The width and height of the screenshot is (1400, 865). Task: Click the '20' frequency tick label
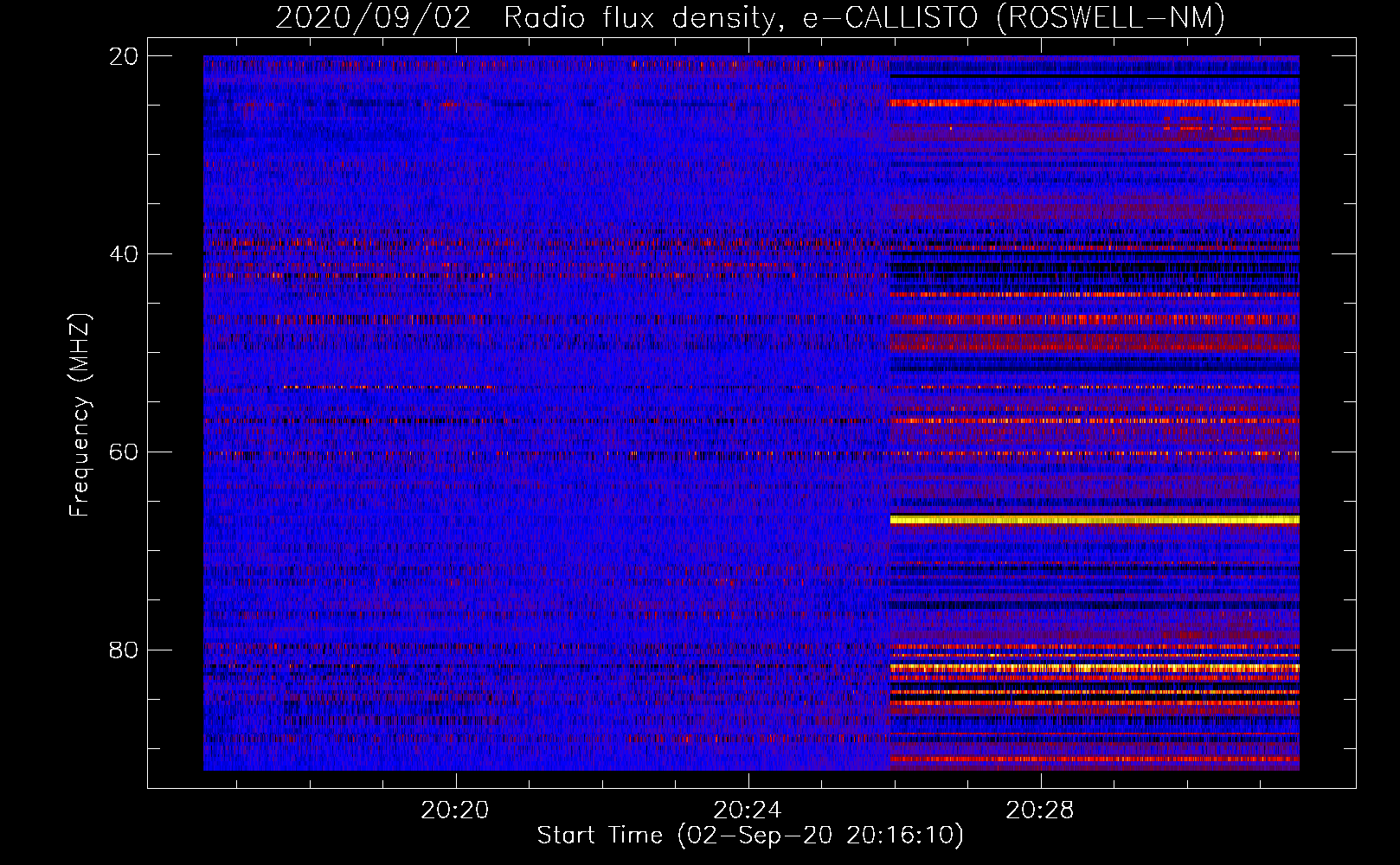coord(124,56)
